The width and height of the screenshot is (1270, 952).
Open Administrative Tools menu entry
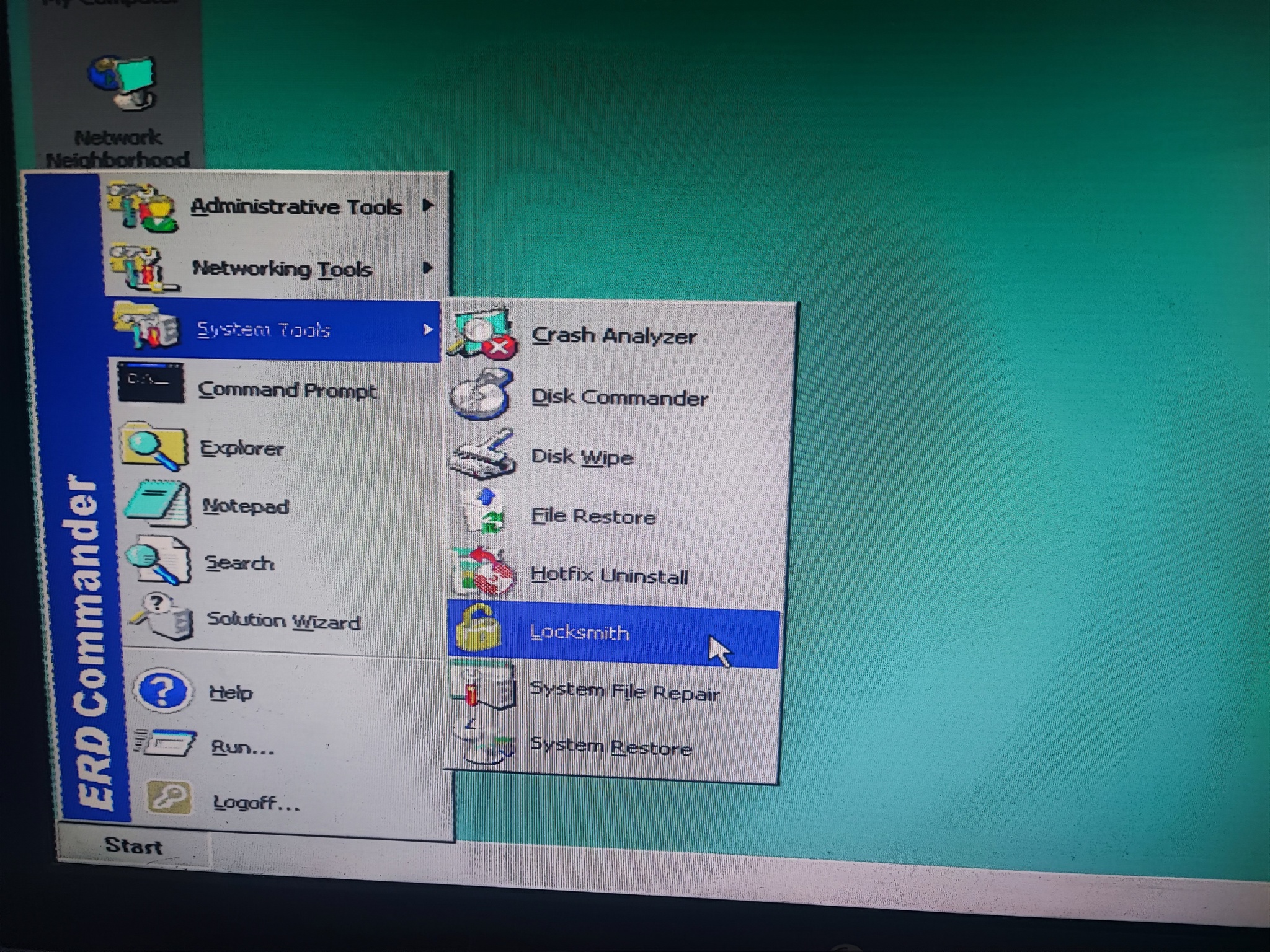click(274, 206)
